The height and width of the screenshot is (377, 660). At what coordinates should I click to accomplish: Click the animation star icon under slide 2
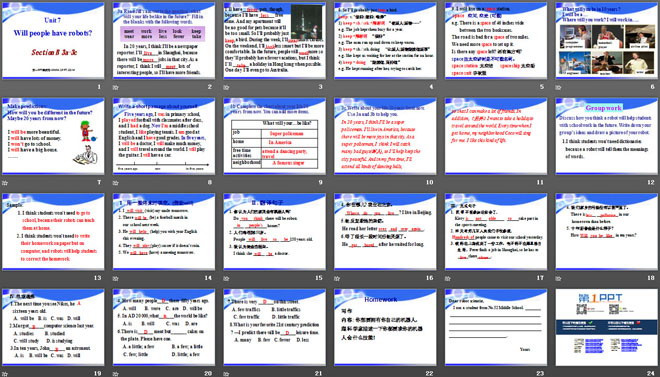tap(116, 88)
